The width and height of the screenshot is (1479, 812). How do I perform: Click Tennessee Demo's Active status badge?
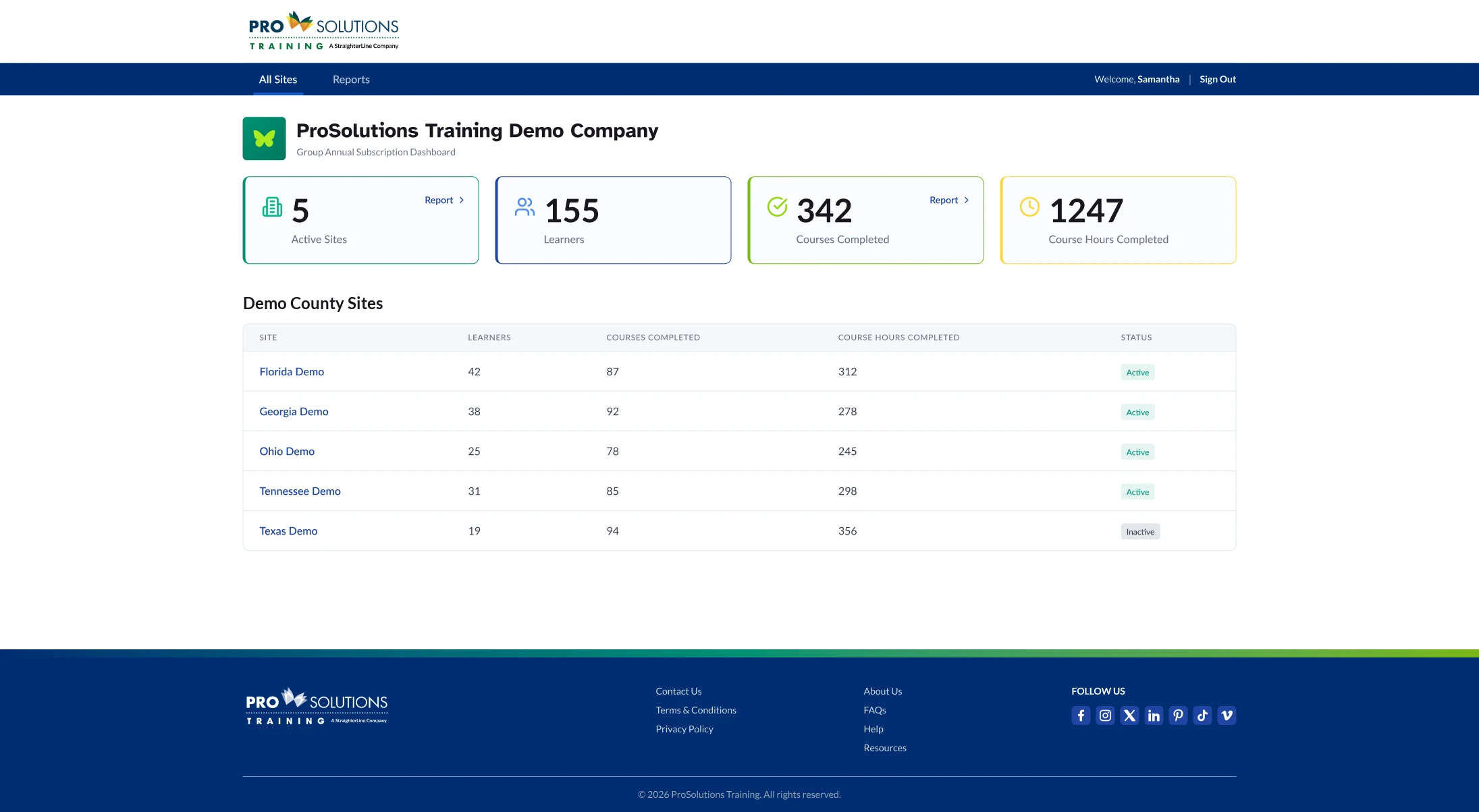[x=1137, y=492]
